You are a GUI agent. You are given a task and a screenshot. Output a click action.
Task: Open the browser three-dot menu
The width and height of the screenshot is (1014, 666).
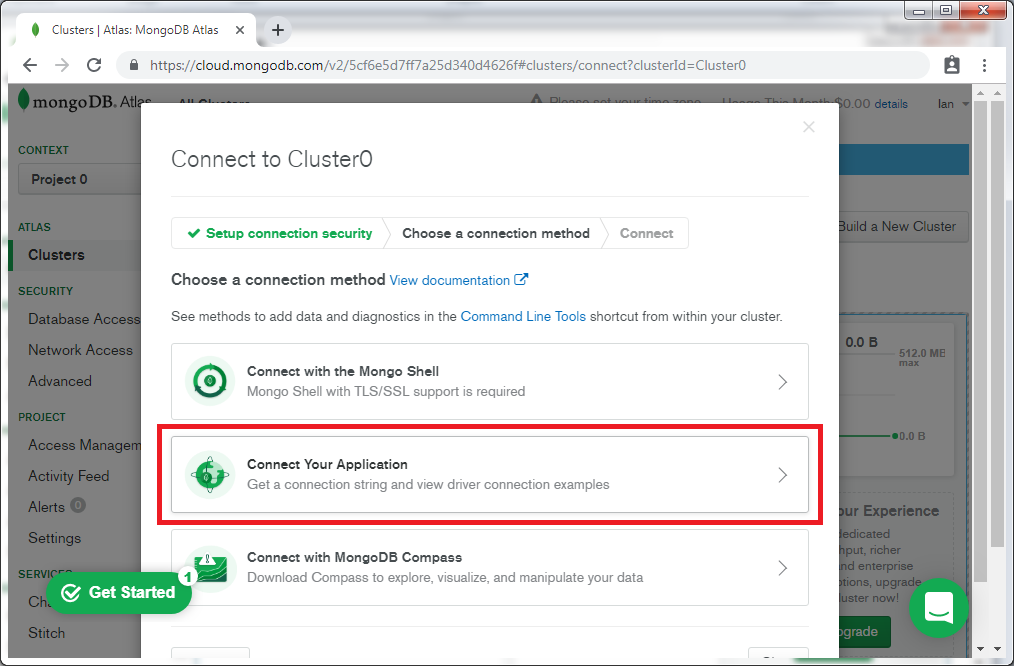984,65
